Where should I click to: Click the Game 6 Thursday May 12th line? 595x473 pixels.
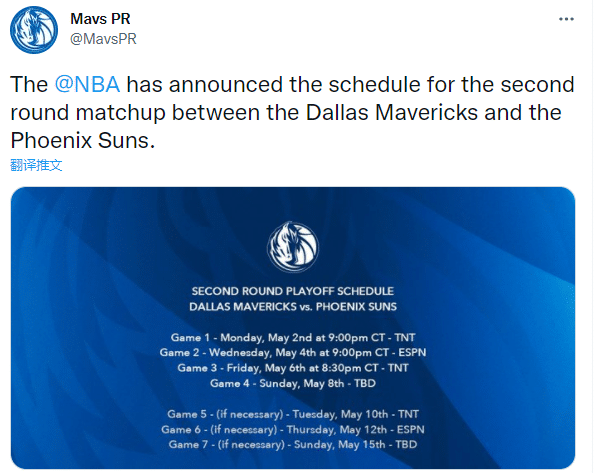[x=293, y=429]
